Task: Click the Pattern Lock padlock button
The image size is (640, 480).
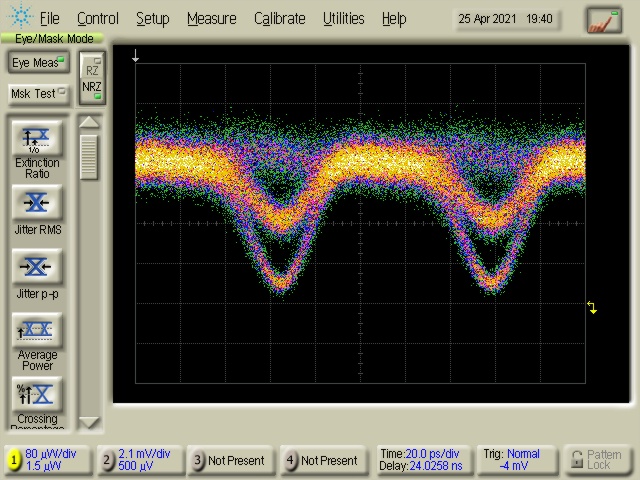Action: (x=597, y=460)
